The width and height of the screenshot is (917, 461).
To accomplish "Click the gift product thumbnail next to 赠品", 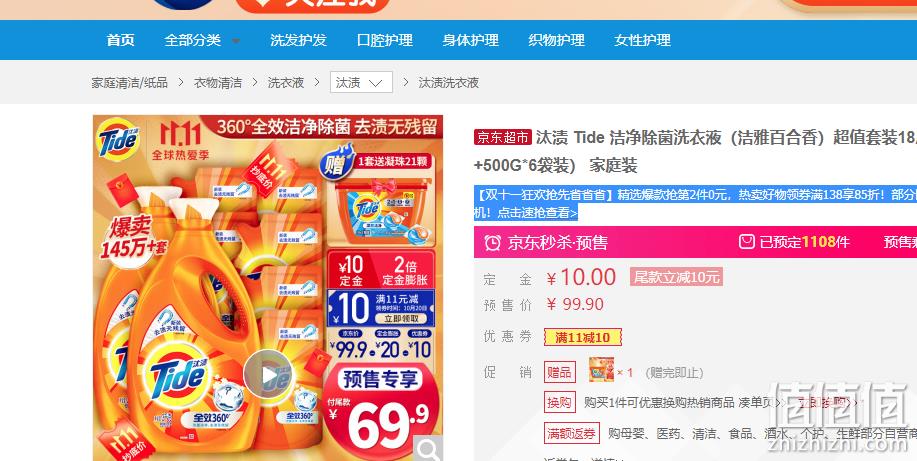I will tap(601, 370).
